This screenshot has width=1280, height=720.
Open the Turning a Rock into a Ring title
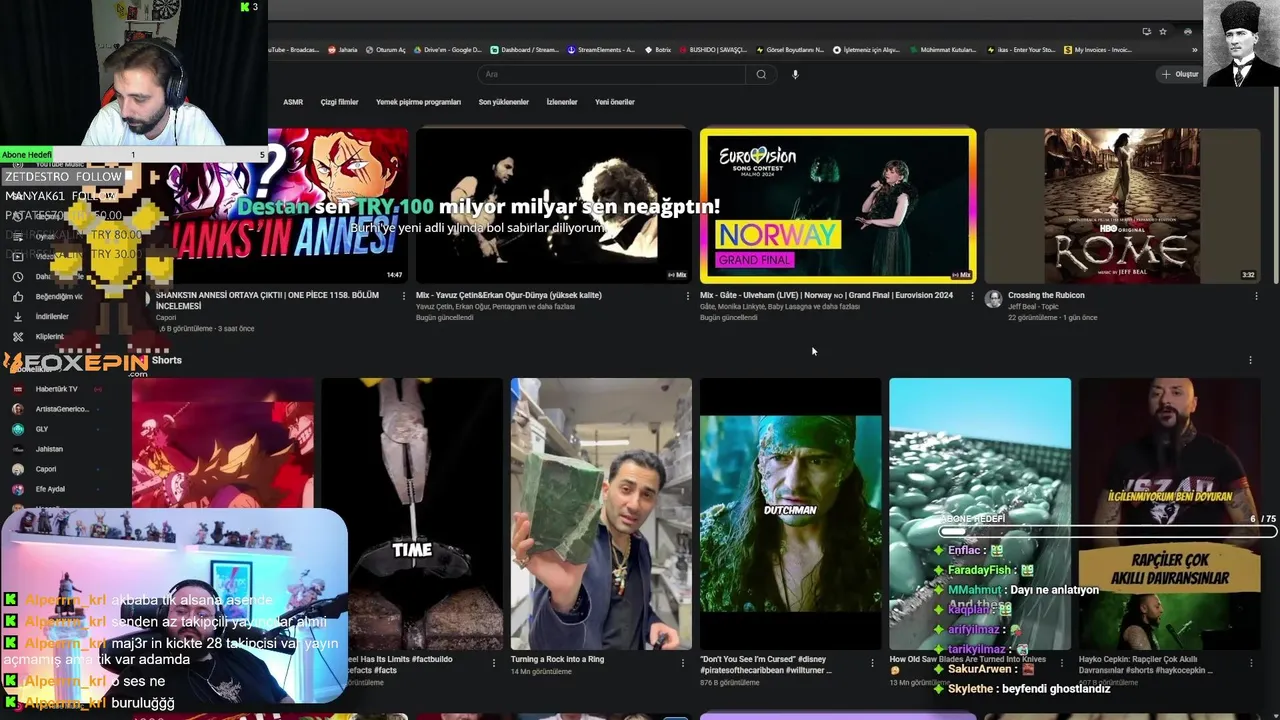point(557,660)
